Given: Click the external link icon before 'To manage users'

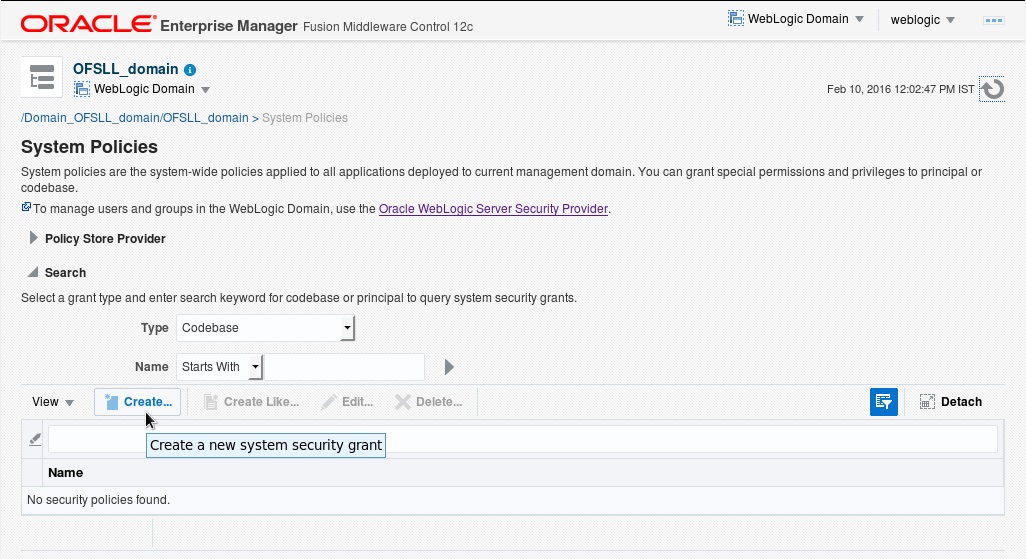Looking at the screenshot, I should pos(26,207).
